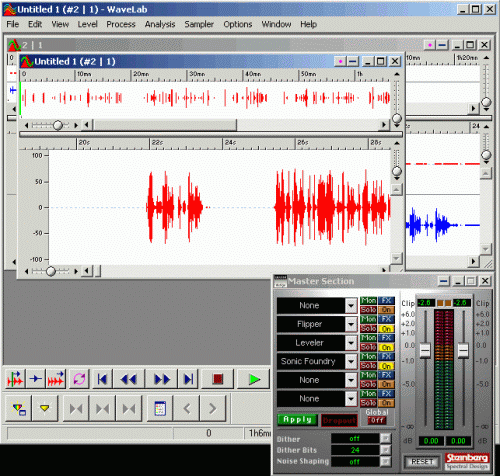Screen dimensions: 500x476
Task: Click the Master Section title icon
Action: [x=280, y=281]
